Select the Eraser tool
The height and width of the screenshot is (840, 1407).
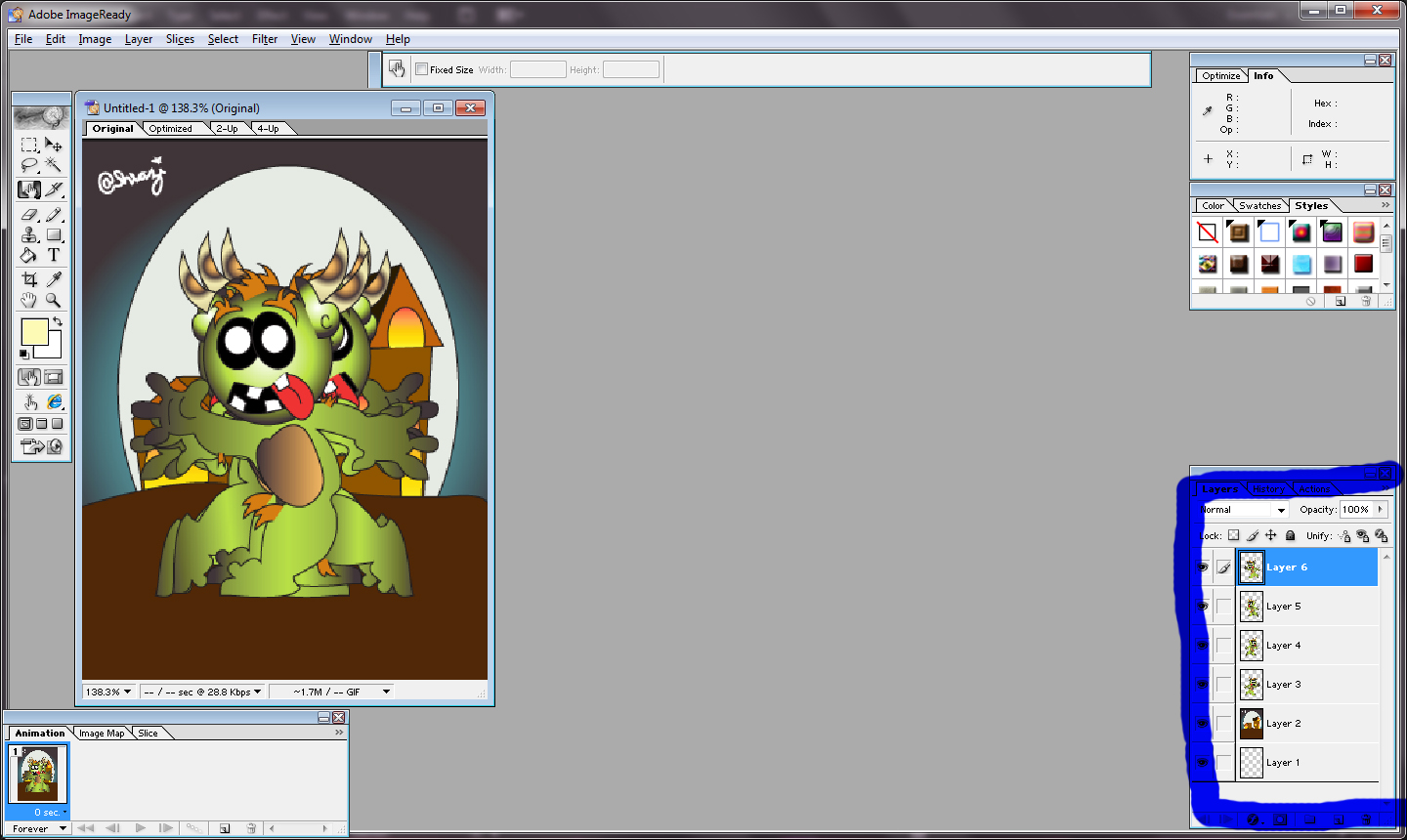(x=29, y=214)
